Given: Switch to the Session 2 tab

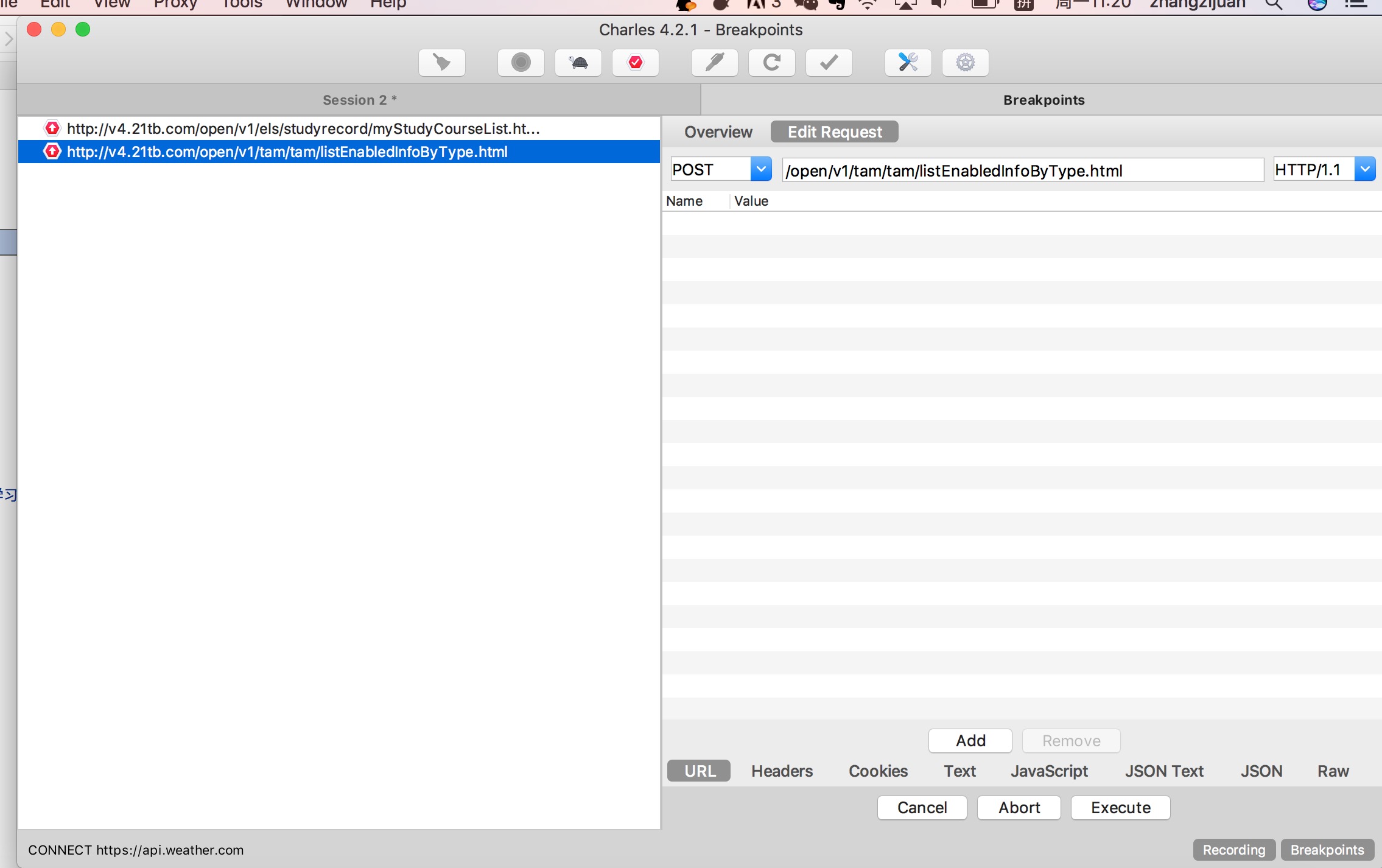Looking at the screenshot, I should (359, 100).
